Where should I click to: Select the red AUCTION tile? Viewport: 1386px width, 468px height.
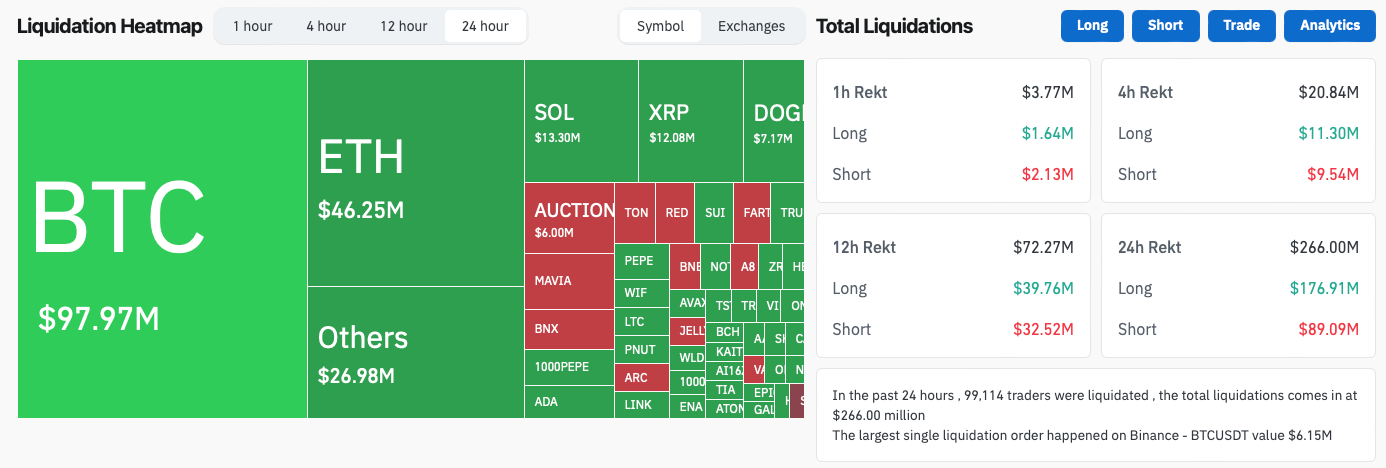[569, 218]
